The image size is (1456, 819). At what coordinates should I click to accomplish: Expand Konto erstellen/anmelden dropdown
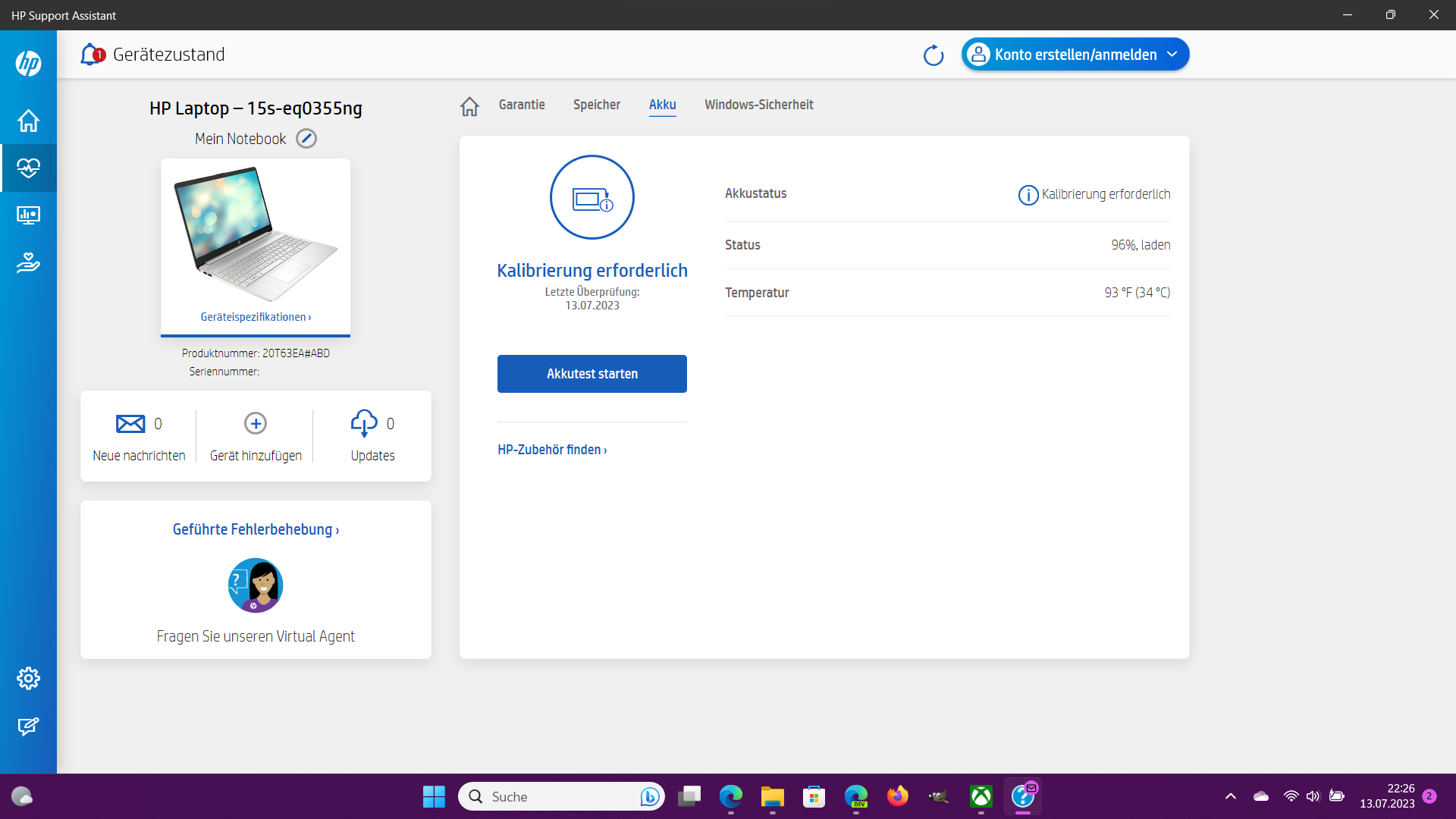[x=1172, y=55]
